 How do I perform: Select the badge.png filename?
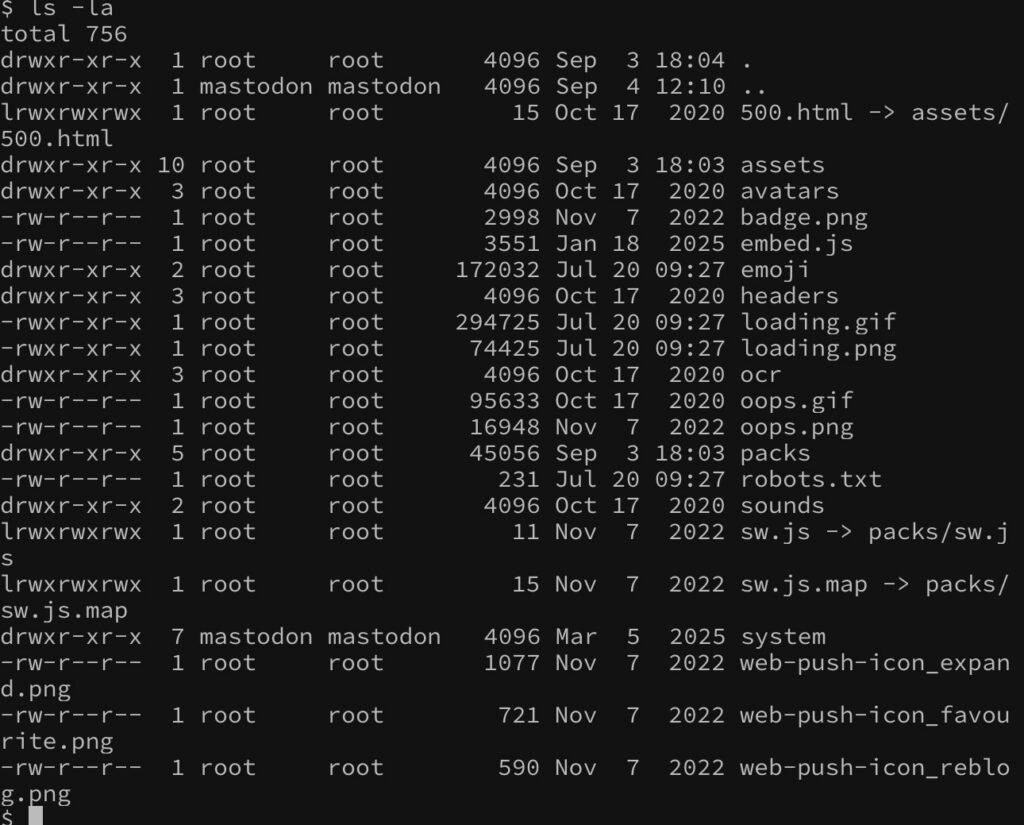click(803, 218)
